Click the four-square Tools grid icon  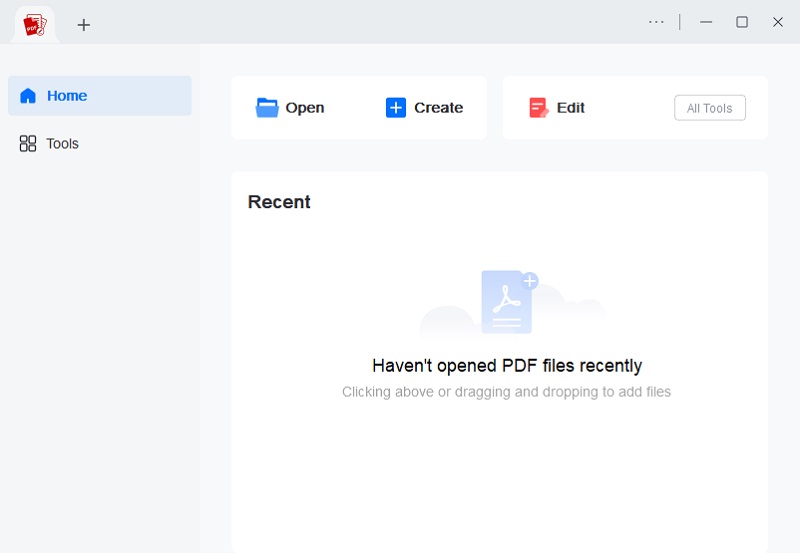click(x=28, y=144)
